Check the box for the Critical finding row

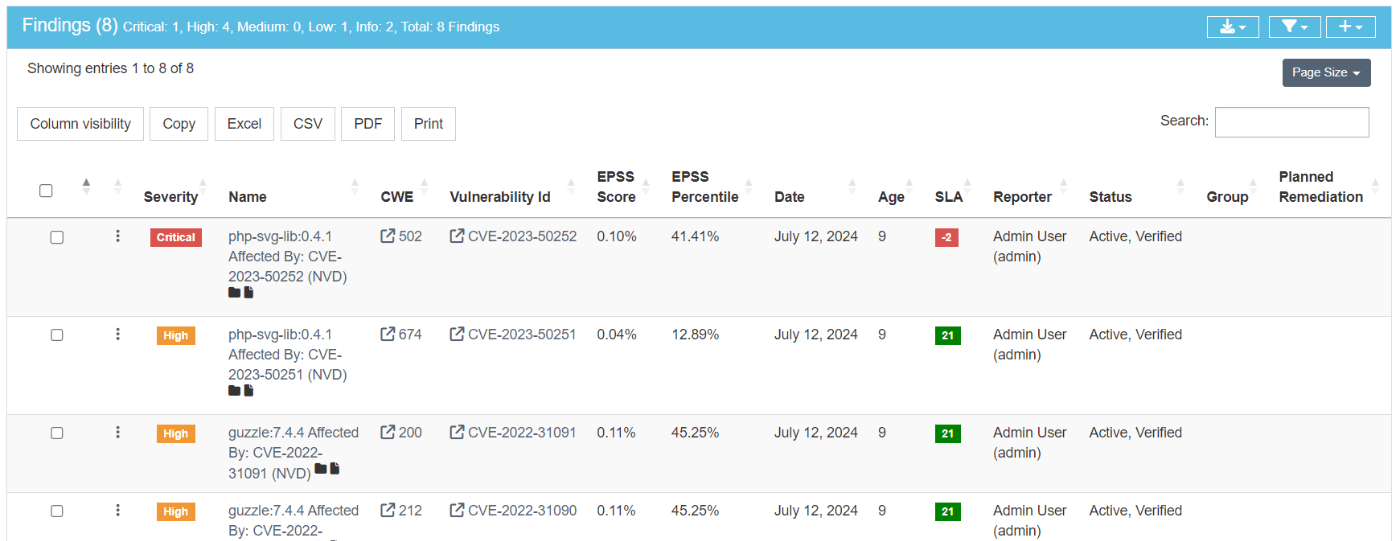coord(57,237)
